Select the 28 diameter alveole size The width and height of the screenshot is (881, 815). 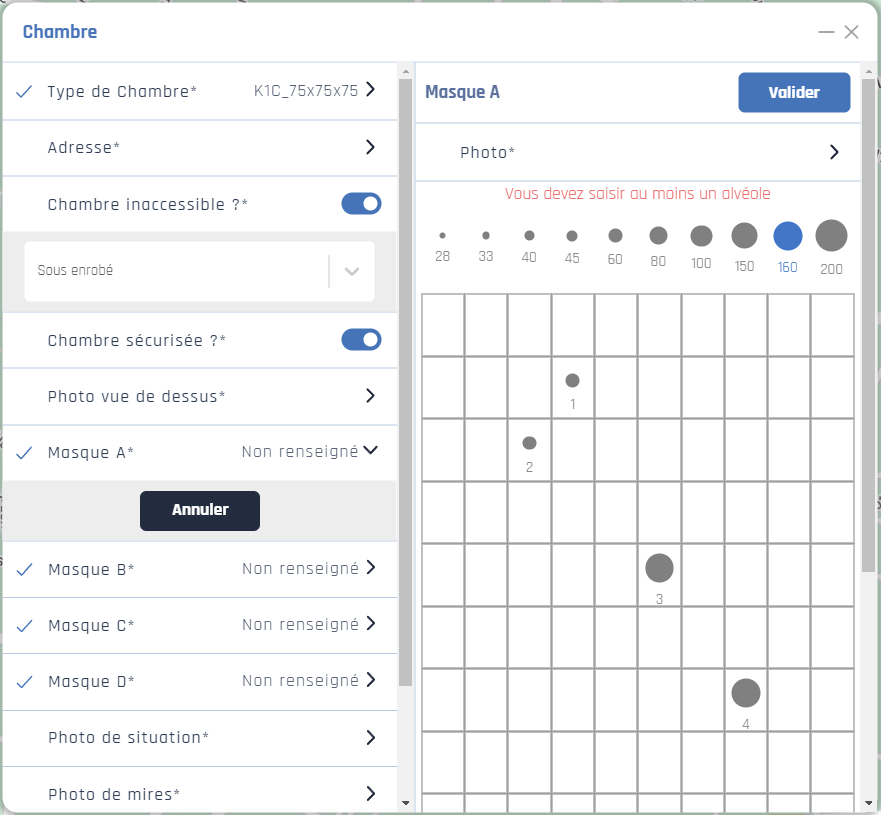(442, 236)
